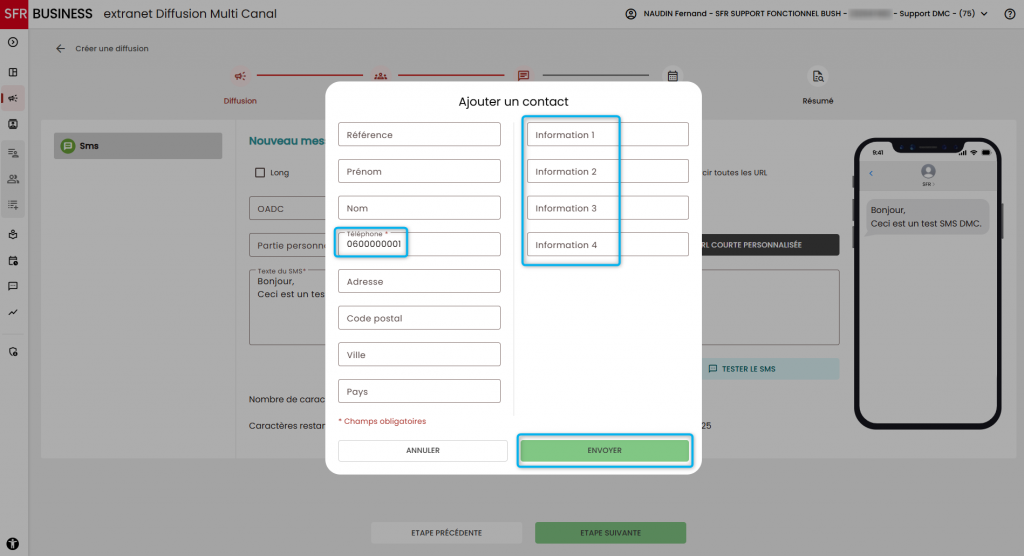Open the contact card icon in the sidebar

(x=13, y=124)
